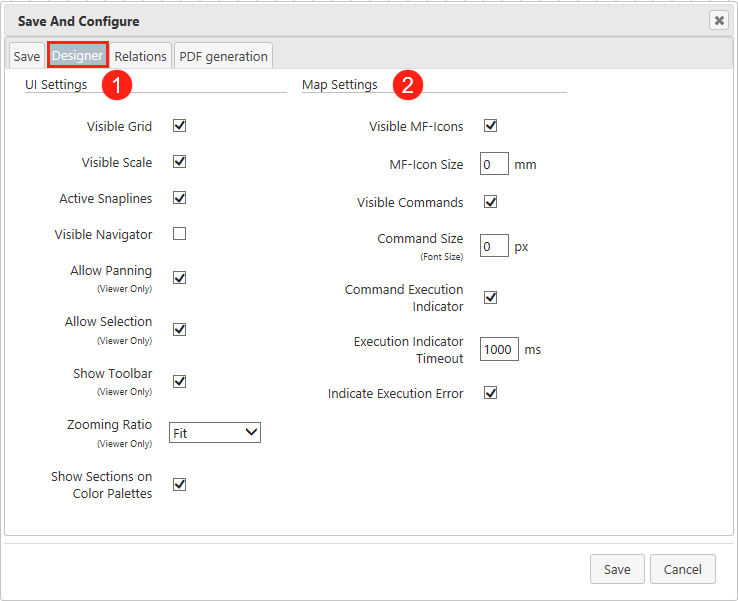The height and width of the screenshot is (601, 738).
Task: Select the Designer tab
Action: (x=78, y=57)
